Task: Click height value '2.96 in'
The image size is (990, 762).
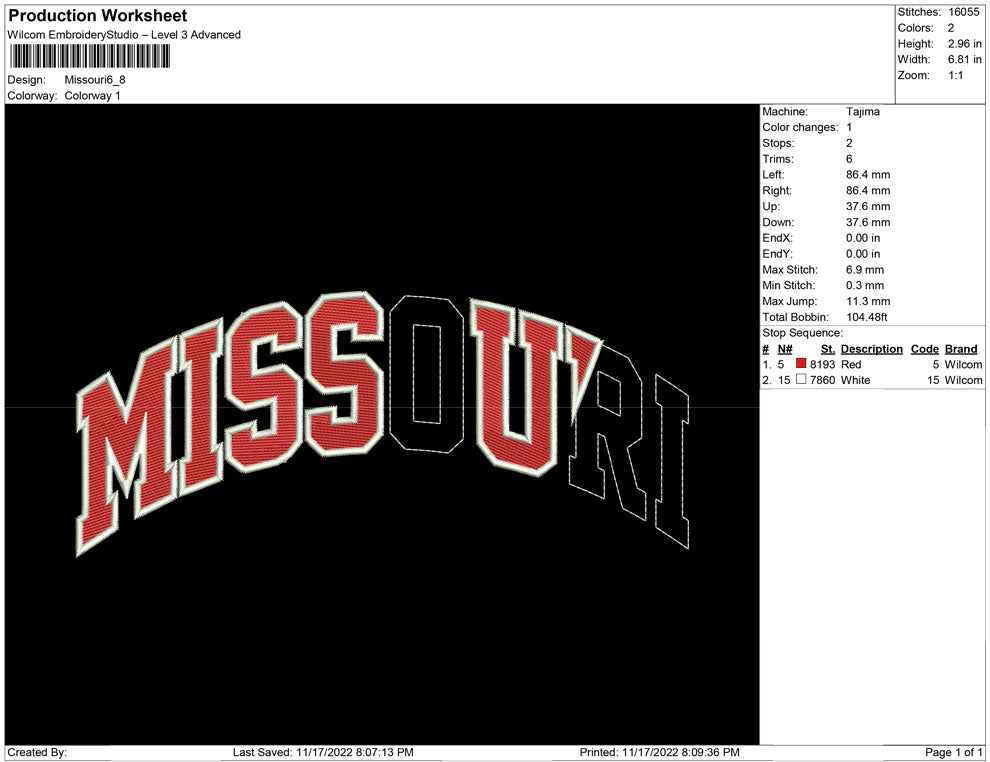Action: pyautogui.click(x=965, y=44)
